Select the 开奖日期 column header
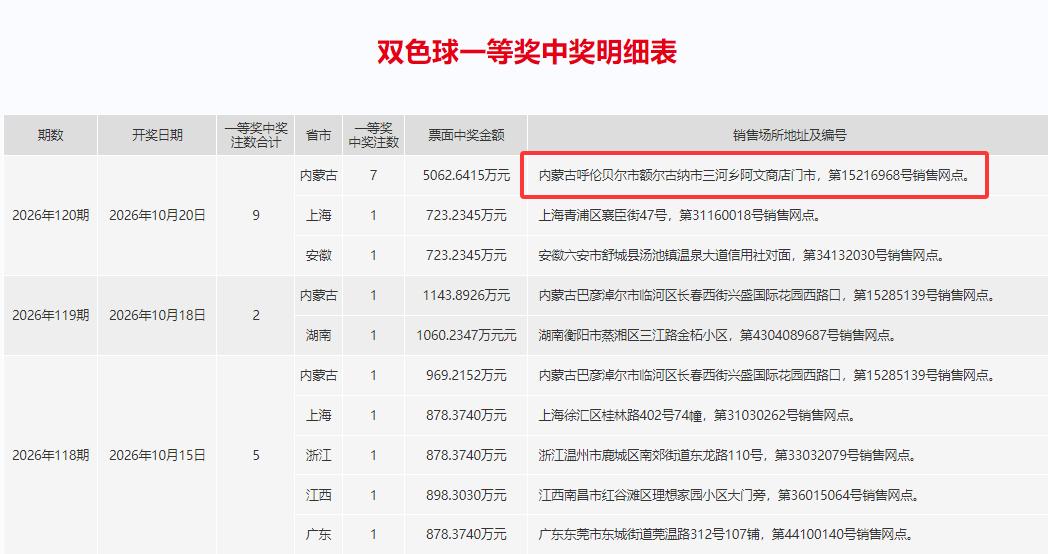The height and width of the screenshot is (554, 1048). pos(157,135)
